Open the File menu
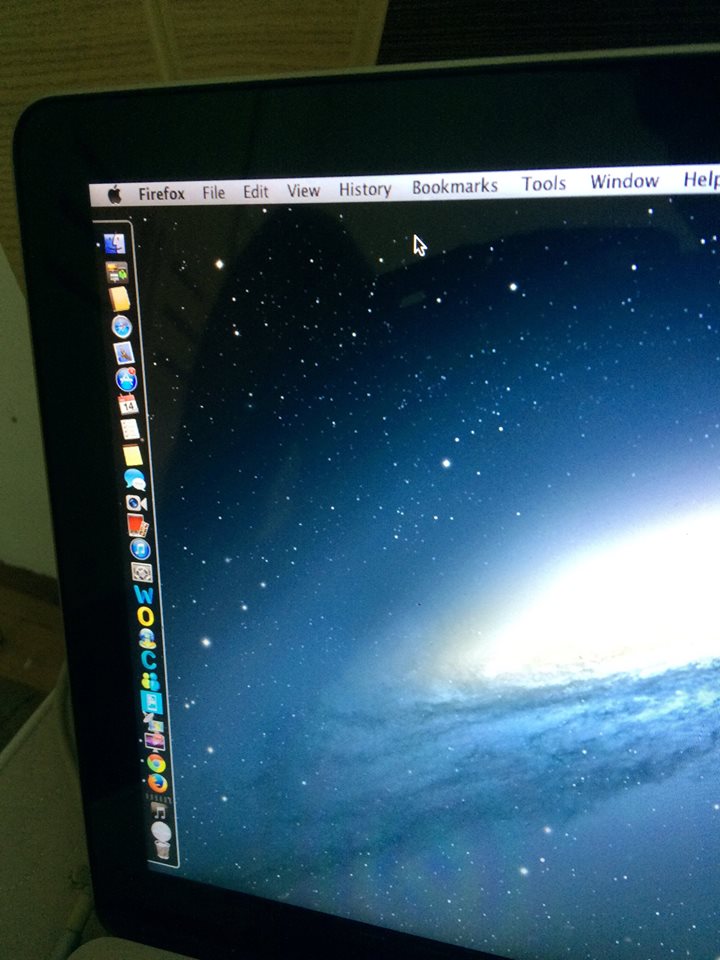720x960 pixels. 214,193
